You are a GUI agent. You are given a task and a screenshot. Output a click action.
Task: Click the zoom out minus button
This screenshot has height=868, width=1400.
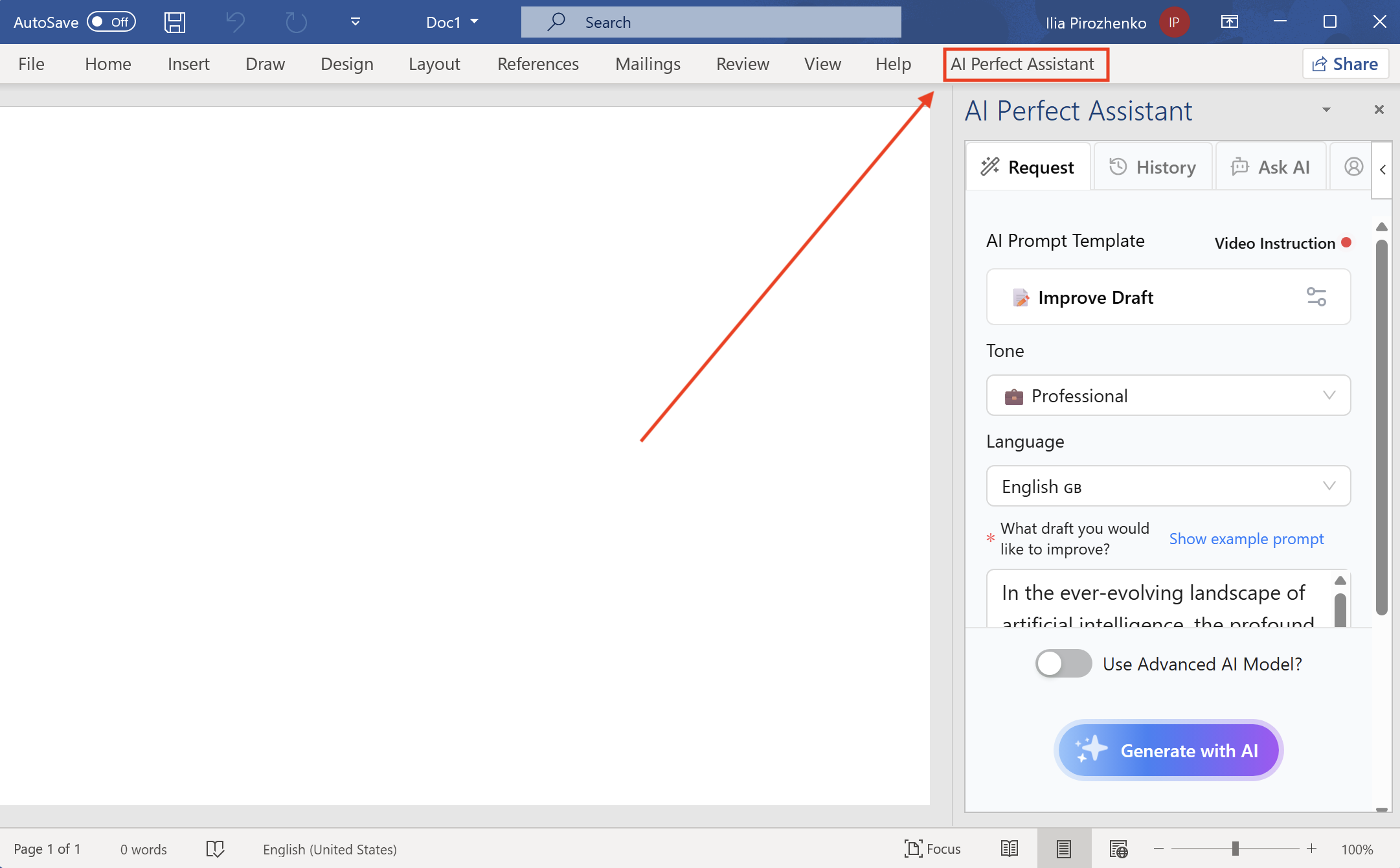pyautogui.click(x=1159, y=849)
